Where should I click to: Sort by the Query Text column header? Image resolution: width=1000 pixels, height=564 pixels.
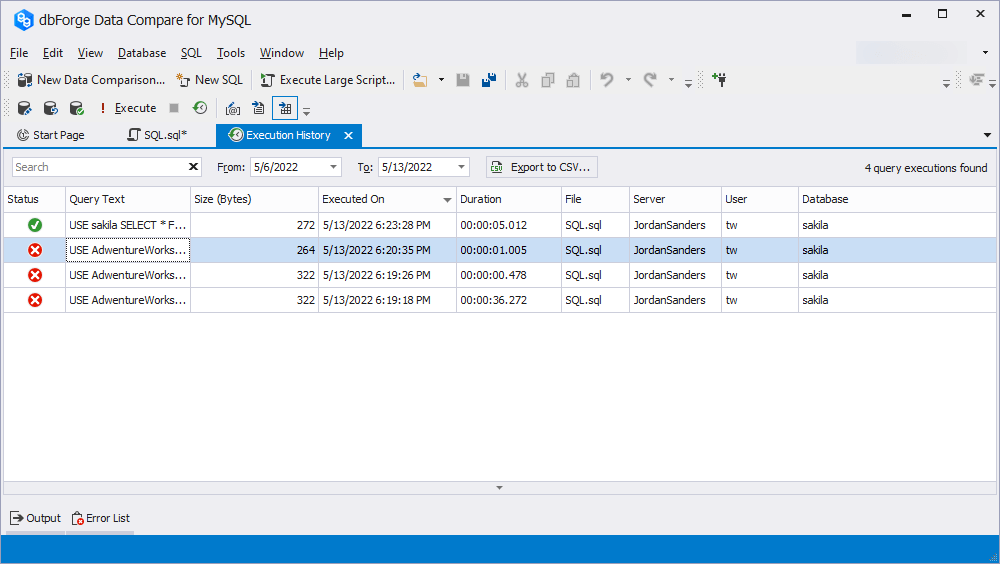pos(128,199)
